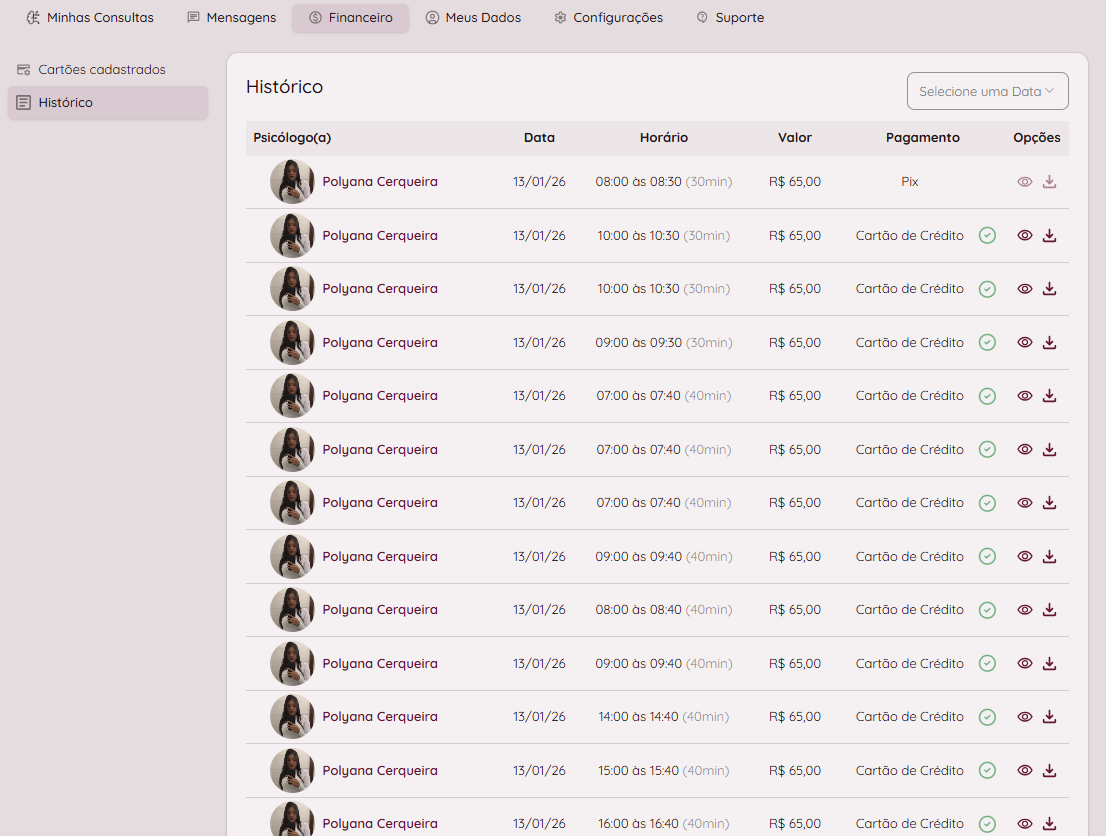This screenshot has height=836, width=1106.
Task: Click Polyana Cerqueira's photo in the Pix row
Action: tap(292, 182)
